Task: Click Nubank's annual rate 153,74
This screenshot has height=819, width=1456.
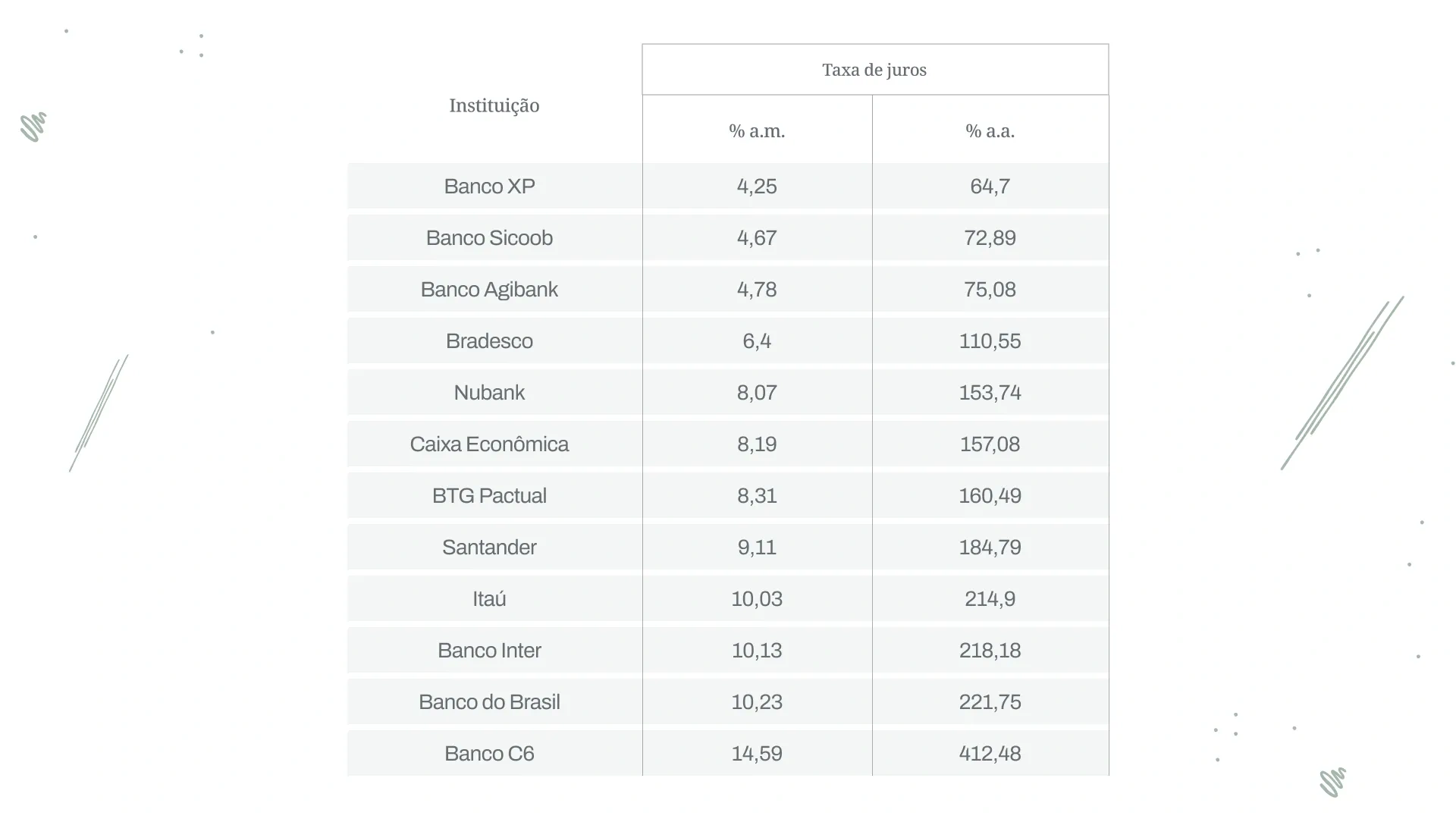Action: [990, 393]
